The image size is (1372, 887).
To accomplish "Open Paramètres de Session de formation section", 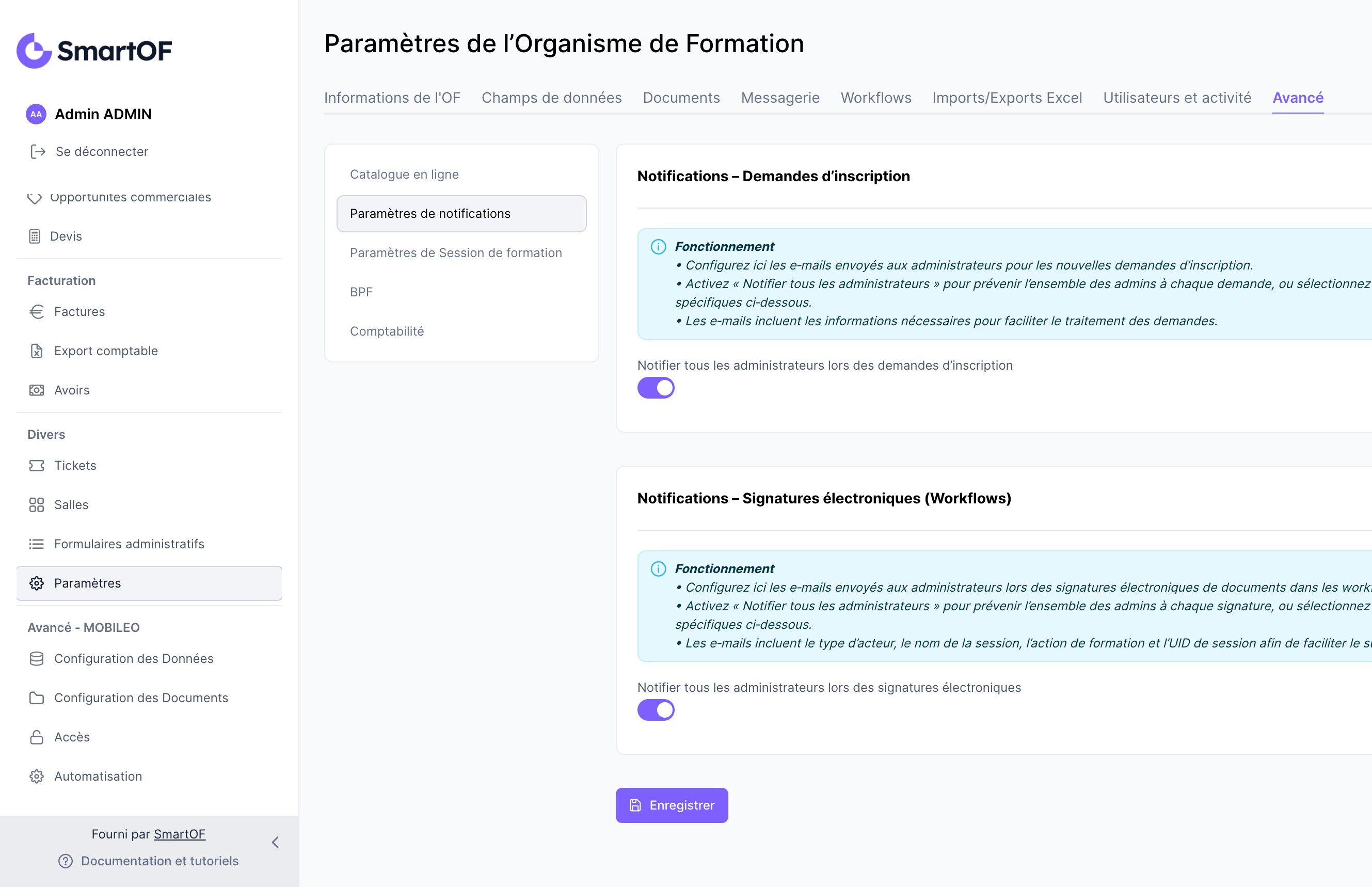I will click(x=455, y=253).
